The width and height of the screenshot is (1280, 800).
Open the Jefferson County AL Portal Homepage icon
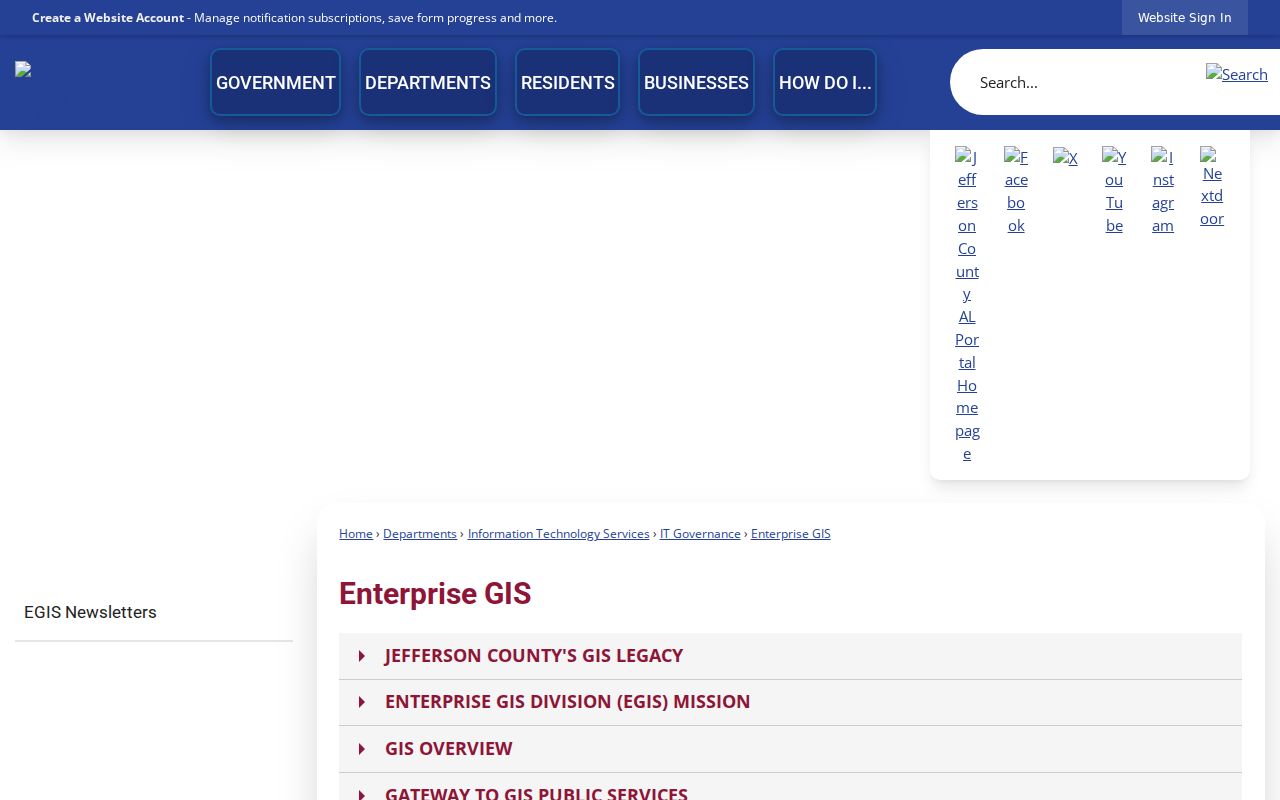coord(967,305)
